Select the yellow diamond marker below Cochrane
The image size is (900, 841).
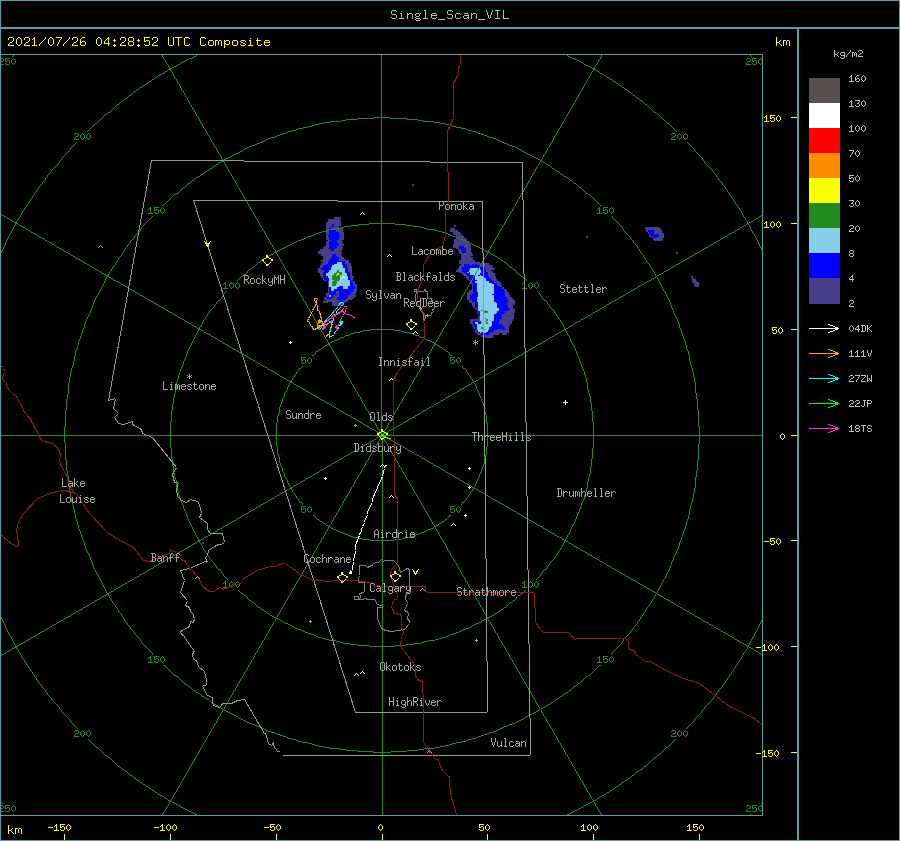tap(342, 577)
